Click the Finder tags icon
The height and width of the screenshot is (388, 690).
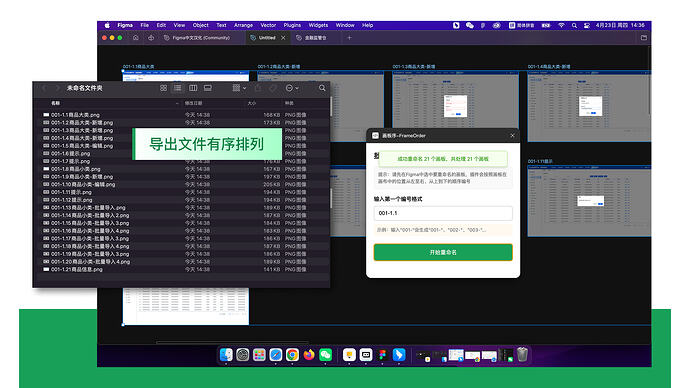pos(273,88)
